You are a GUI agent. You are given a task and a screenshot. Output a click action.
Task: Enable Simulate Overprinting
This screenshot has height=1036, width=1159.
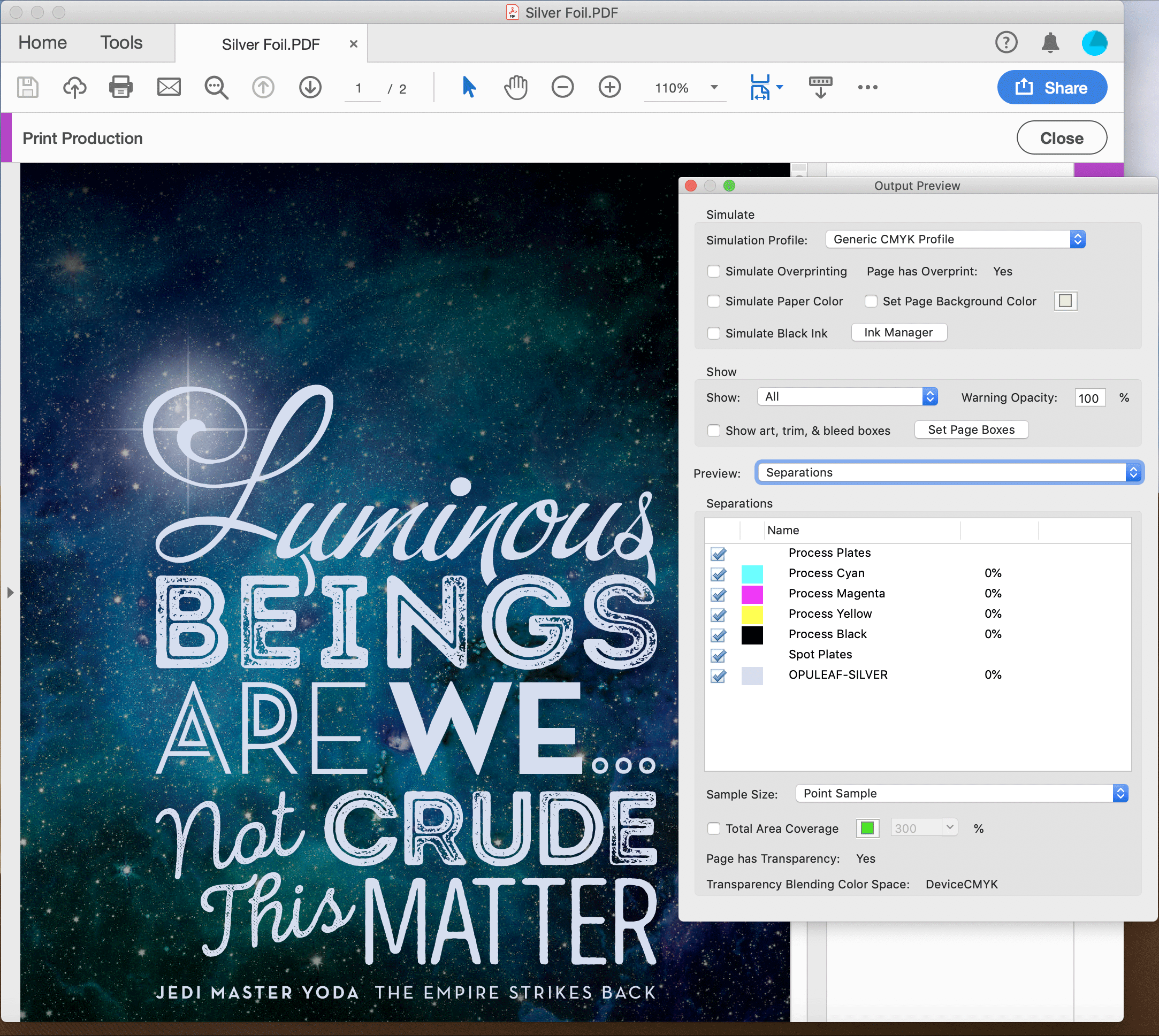(x=714, y=272)
